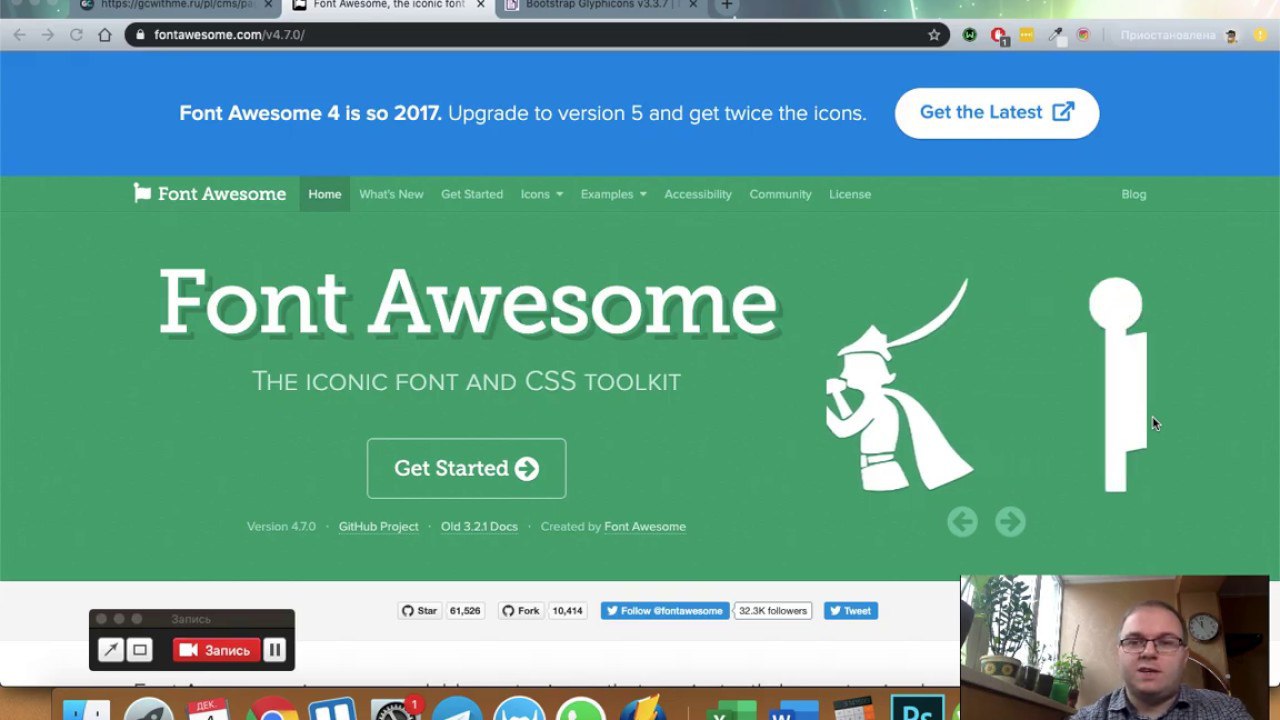Open WhatsApp from the Dock
The height and width of the screenshot is (720, 1280).
click(581, 708)
